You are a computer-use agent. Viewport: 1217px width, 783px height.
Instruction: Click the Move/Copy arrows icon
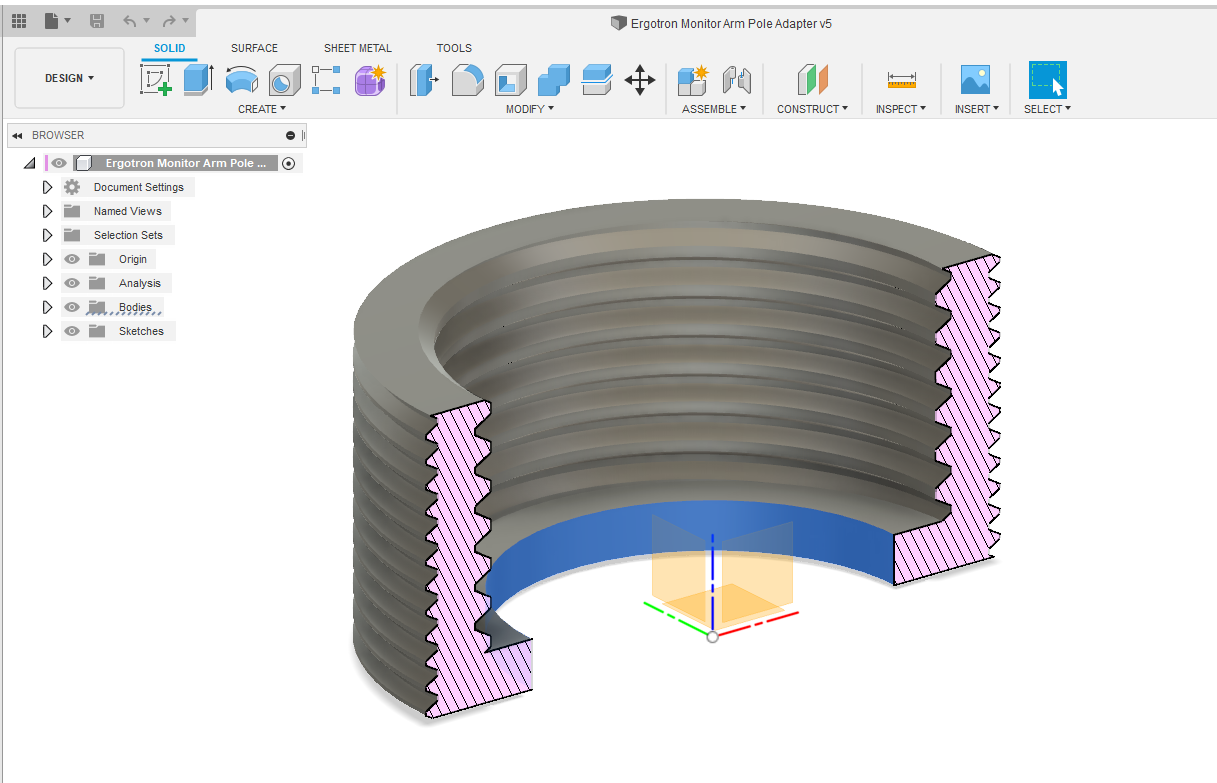coord(640,79)
